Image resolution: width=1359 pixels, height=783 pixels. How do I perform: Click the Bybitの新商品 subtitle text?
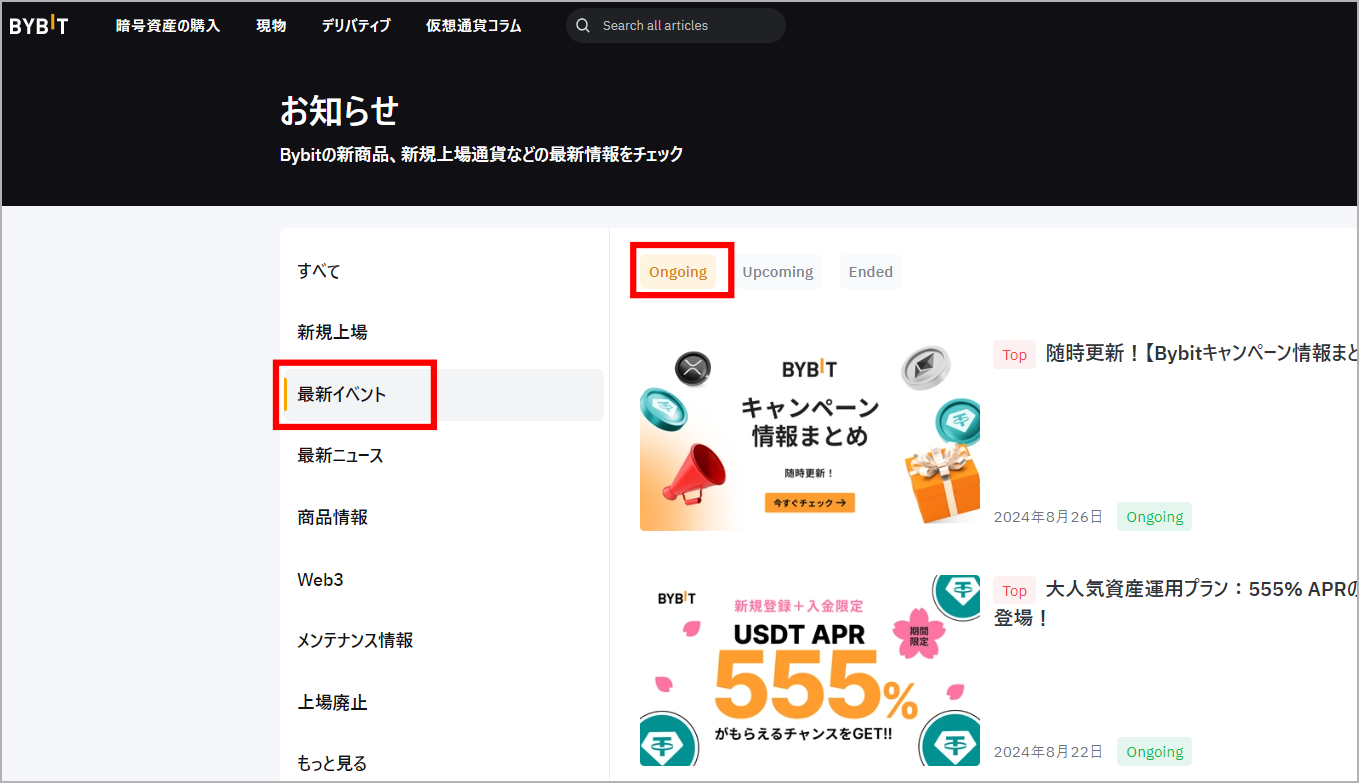482,155
